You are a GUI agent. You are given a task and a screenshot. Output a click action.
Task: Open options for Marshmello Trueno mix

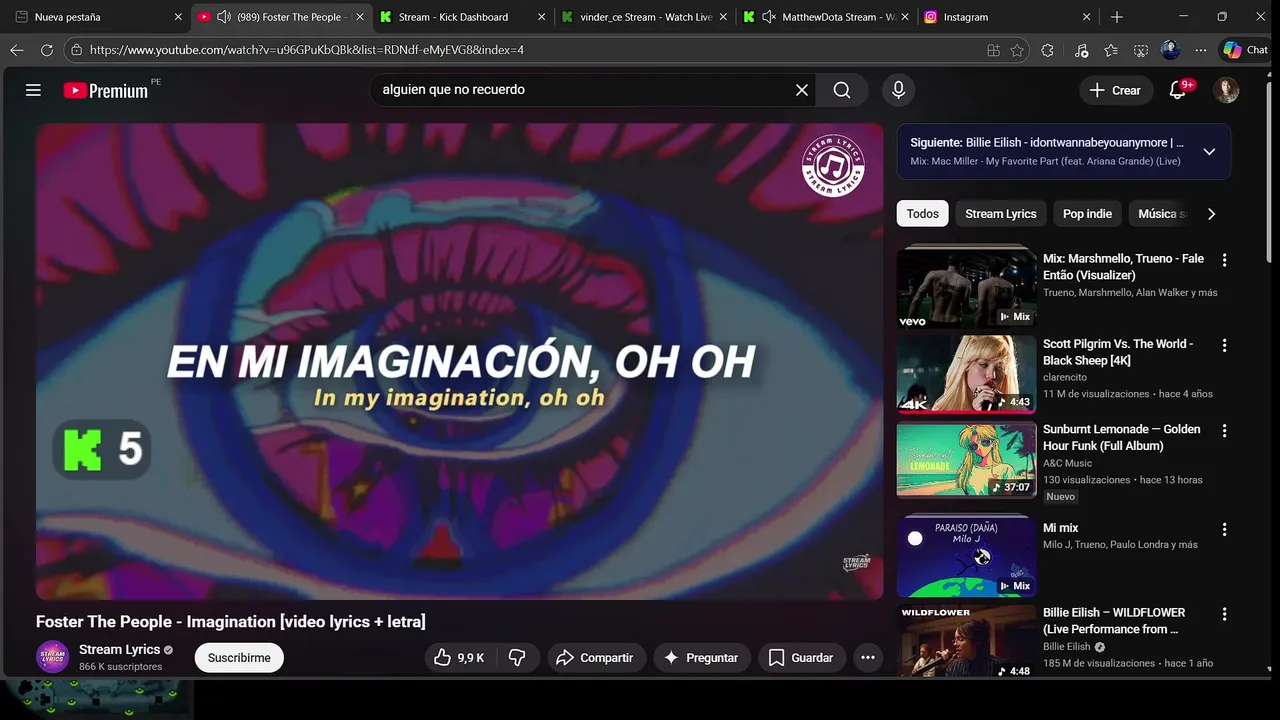[x=1224, y=260]
